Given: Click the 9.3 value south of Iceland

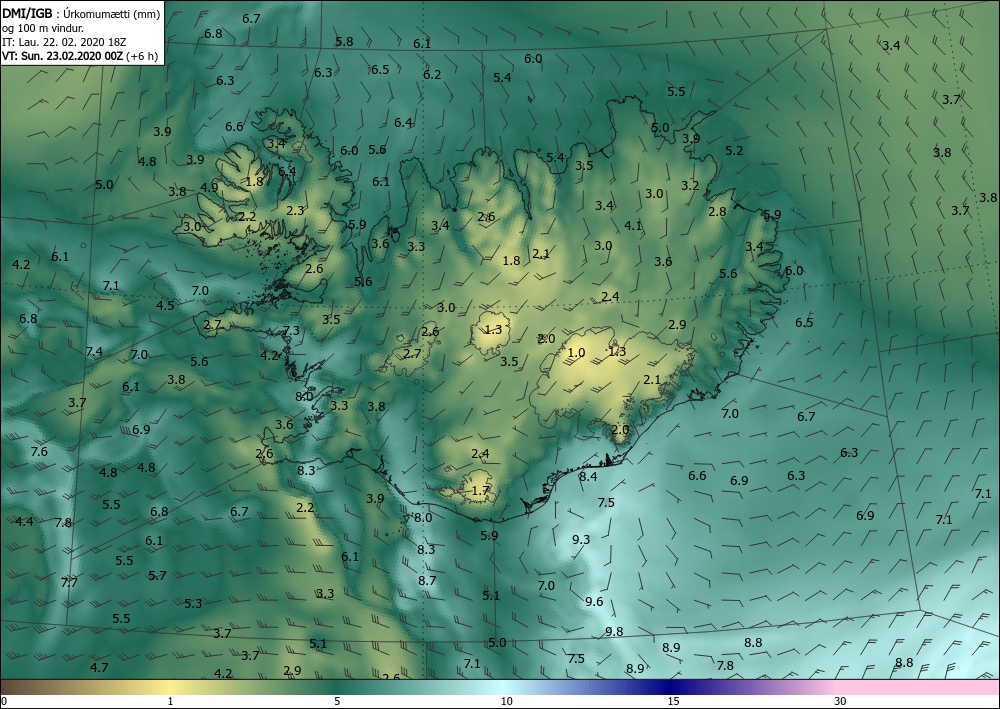Looking at the screenshot, I should [x=581, y=539].
